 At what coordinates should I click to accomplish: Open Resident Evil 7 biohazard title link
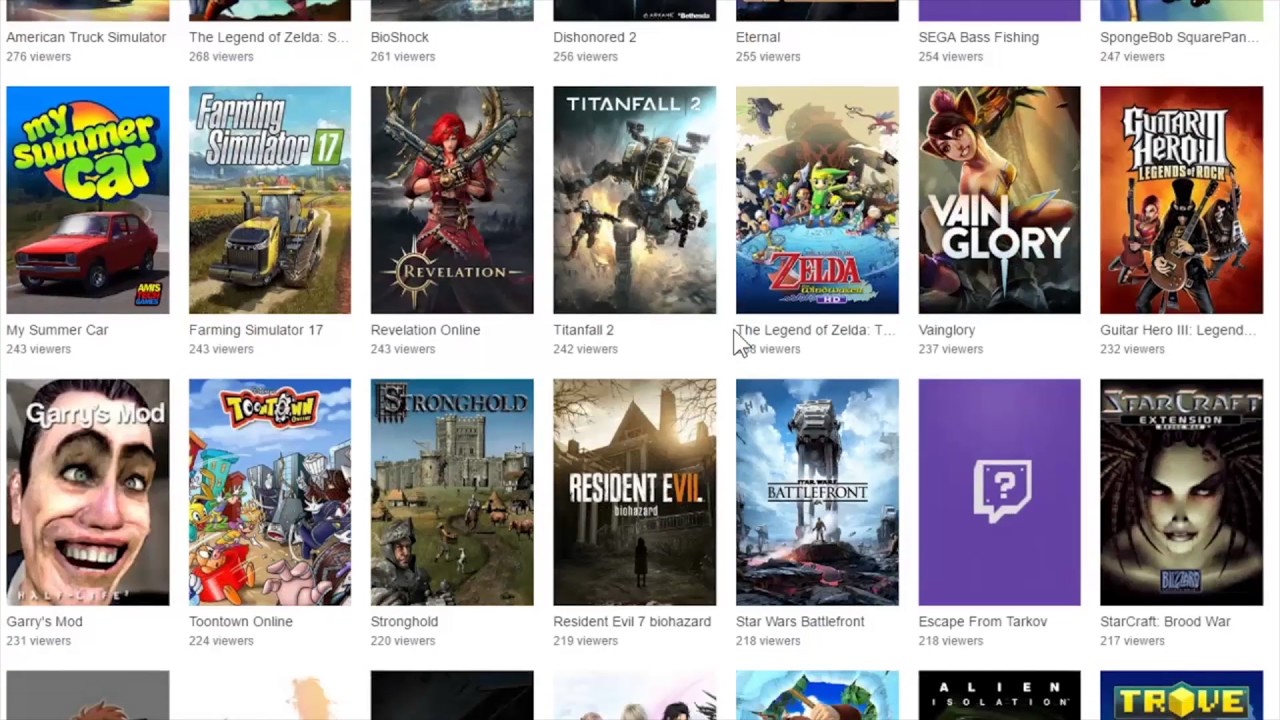tap(632, 622)
